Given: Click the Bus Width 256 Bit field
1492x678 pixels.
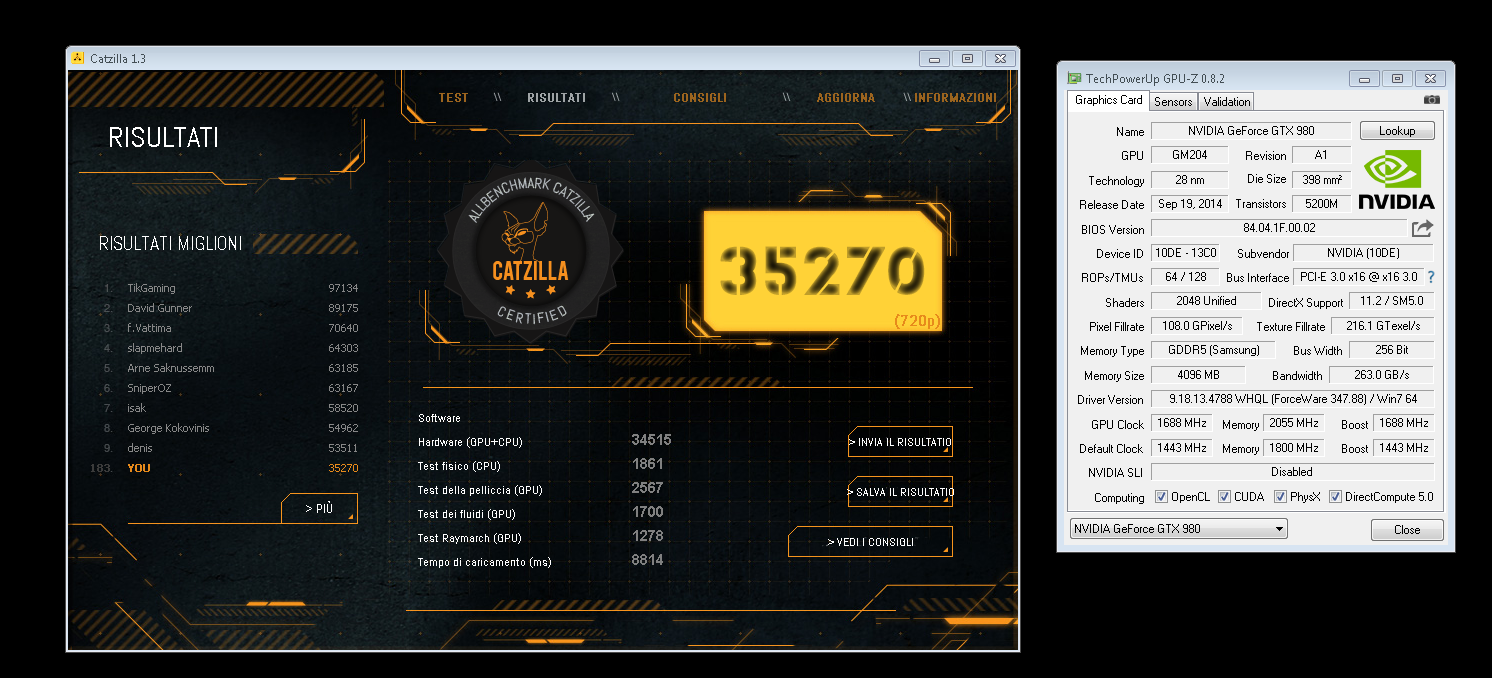Looking at the screenshot, I should coord(1391,350).
